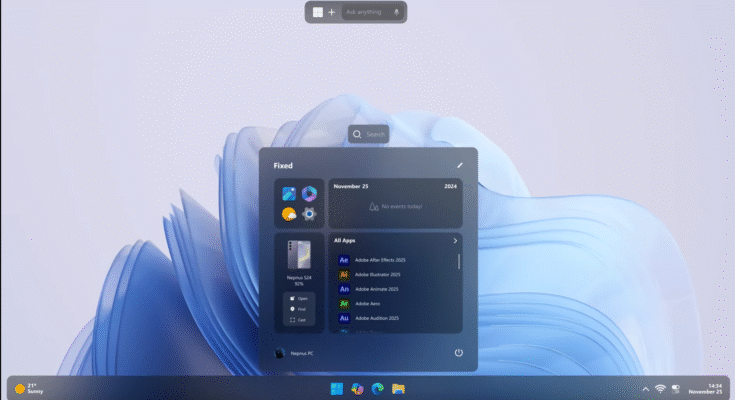Open the clock showing 14:34 November 25
Screen dimensions: 735x400
tap(705, 389)
